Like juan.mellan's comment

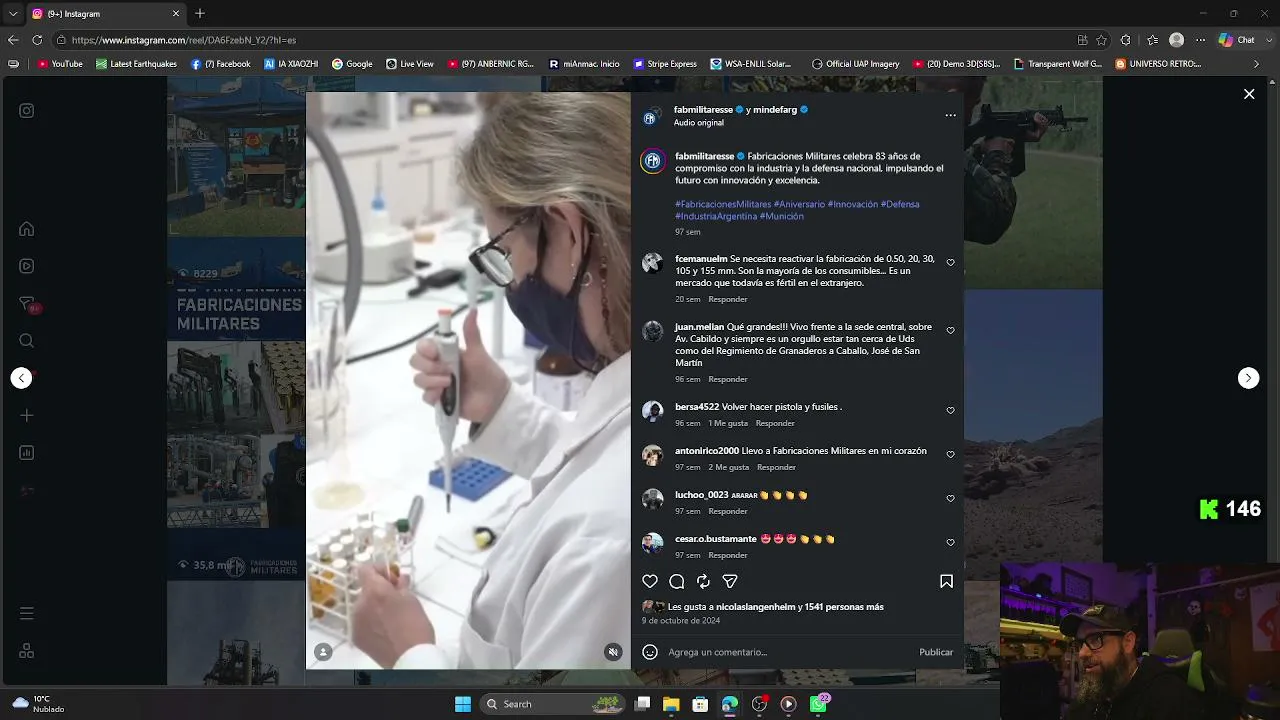(950, 331)
